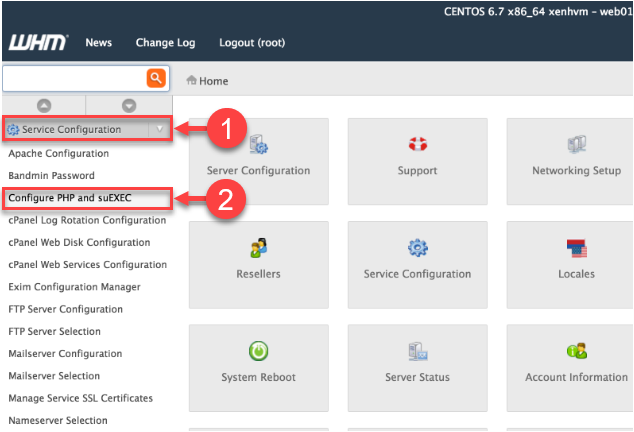This screenshot has width=634, height=432.
Task: Click the System Reboot power icon
Action: 258,351
